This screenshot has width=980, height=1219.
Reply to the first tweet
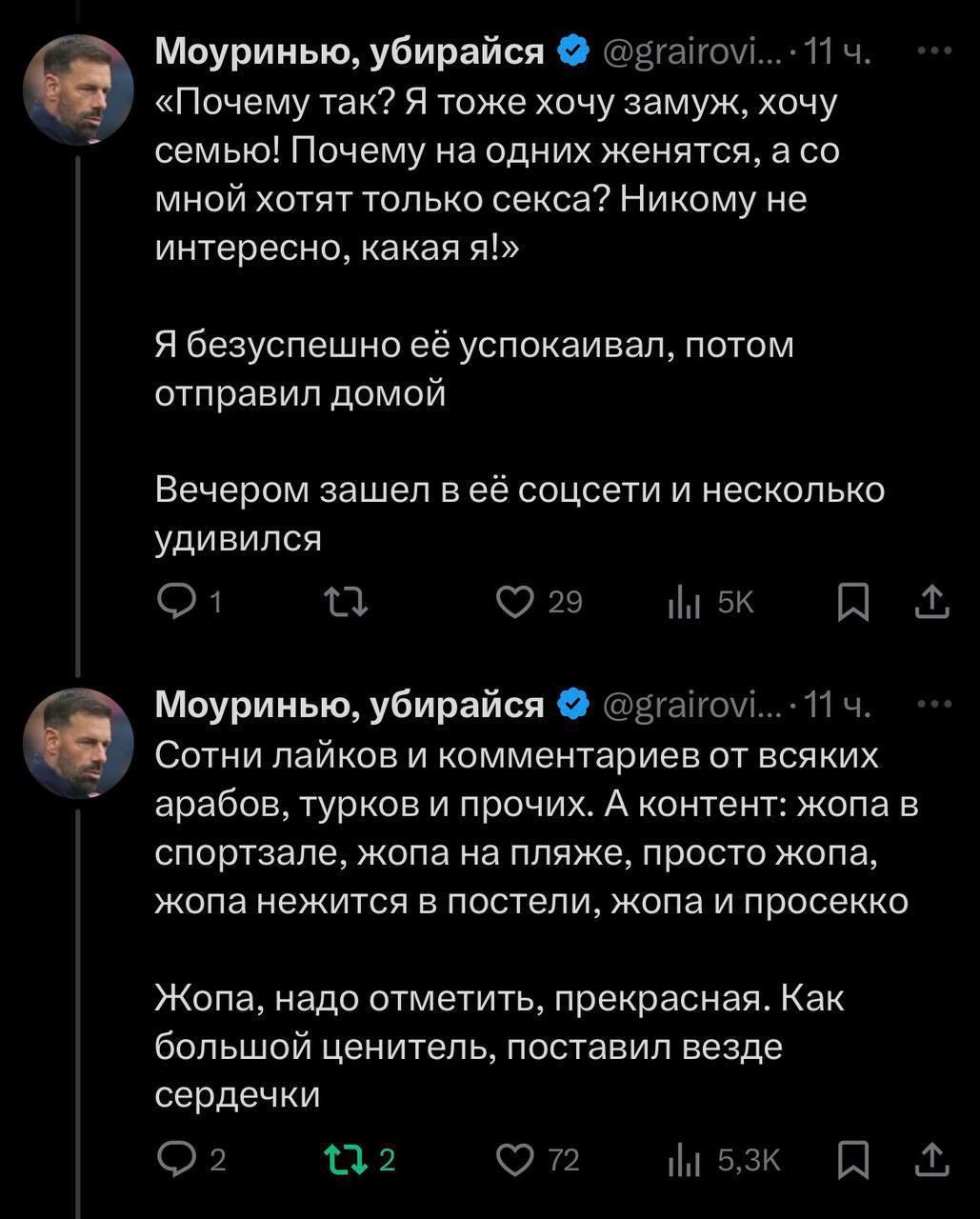tap(176, 602)
